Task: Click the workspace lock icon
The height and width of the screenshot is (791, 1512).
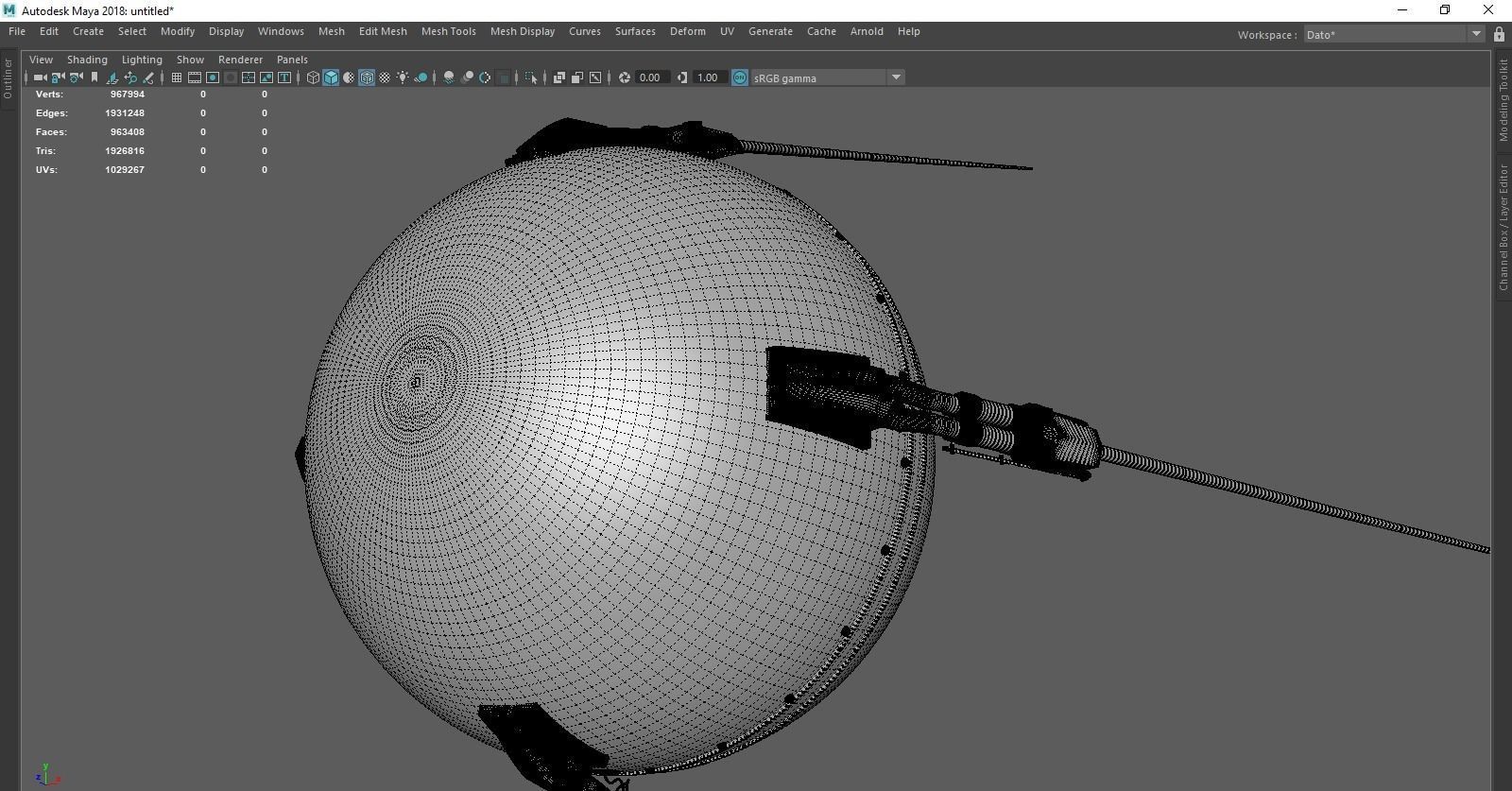Action: [1499, 34]
